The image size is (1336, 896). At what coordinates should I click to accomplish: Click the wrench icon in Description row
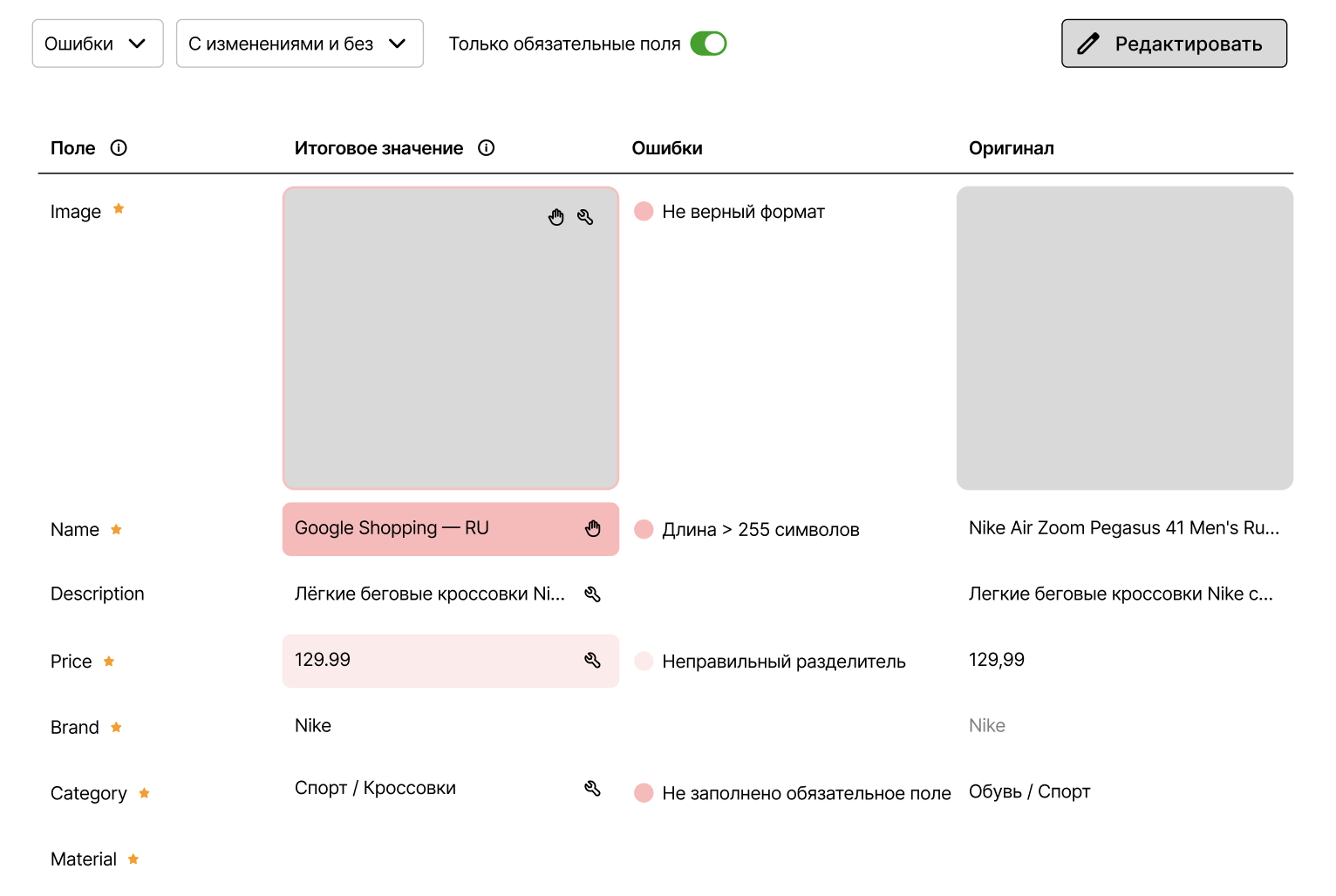tap(593, 594)
